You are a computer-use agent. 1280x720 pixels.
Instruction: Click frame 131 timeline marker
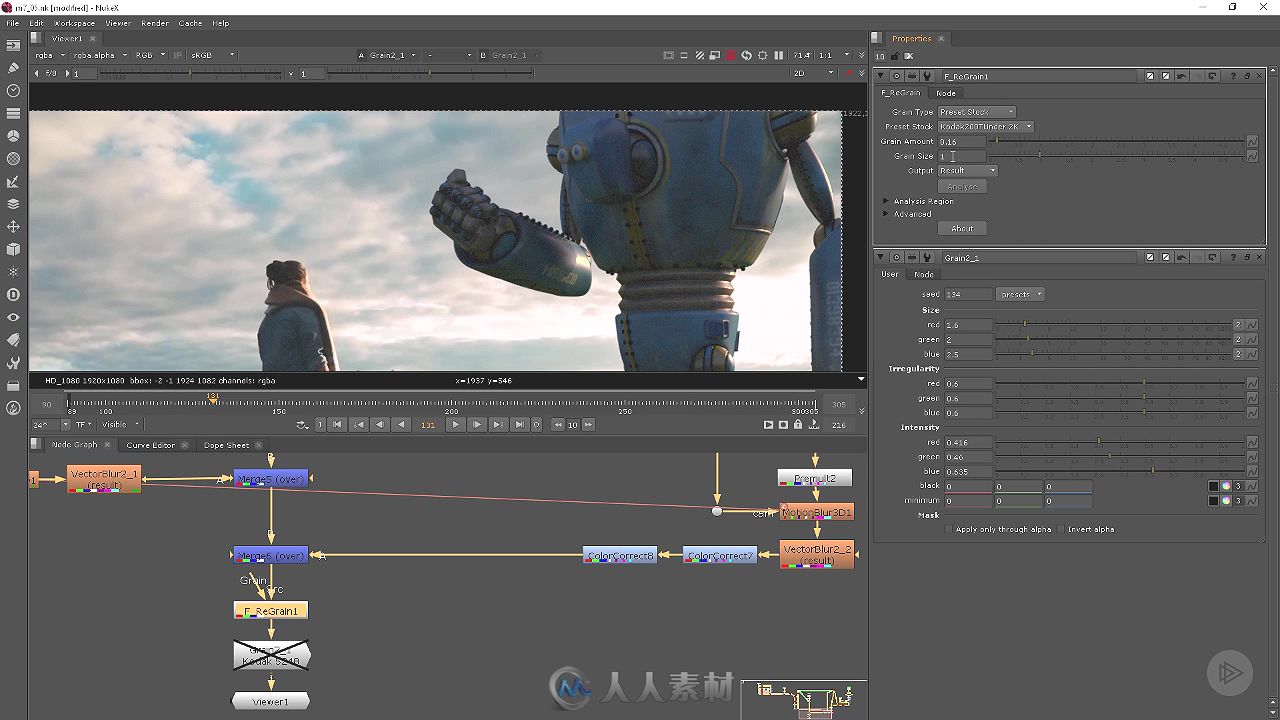213,397
